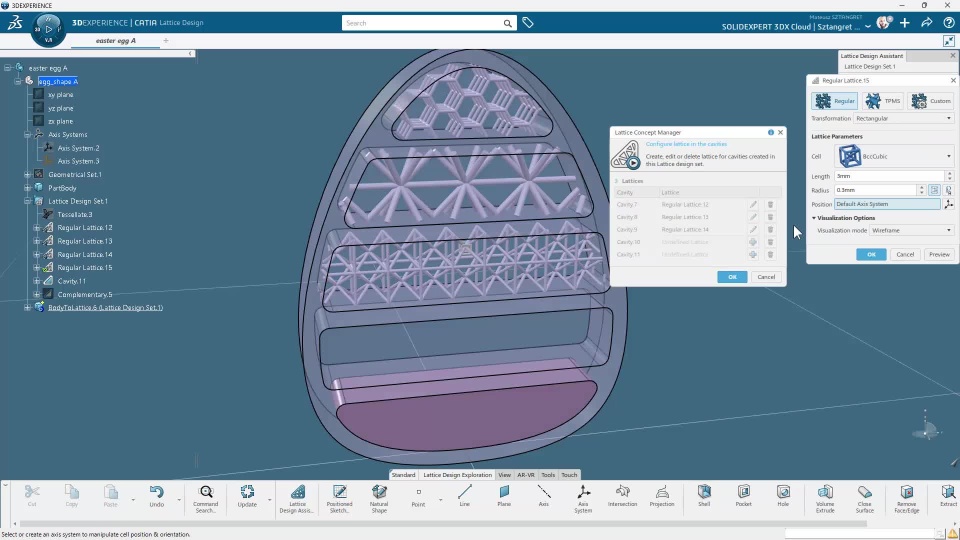Click the Length value field
Screen dimensions: 960x540
pos(890,176)
